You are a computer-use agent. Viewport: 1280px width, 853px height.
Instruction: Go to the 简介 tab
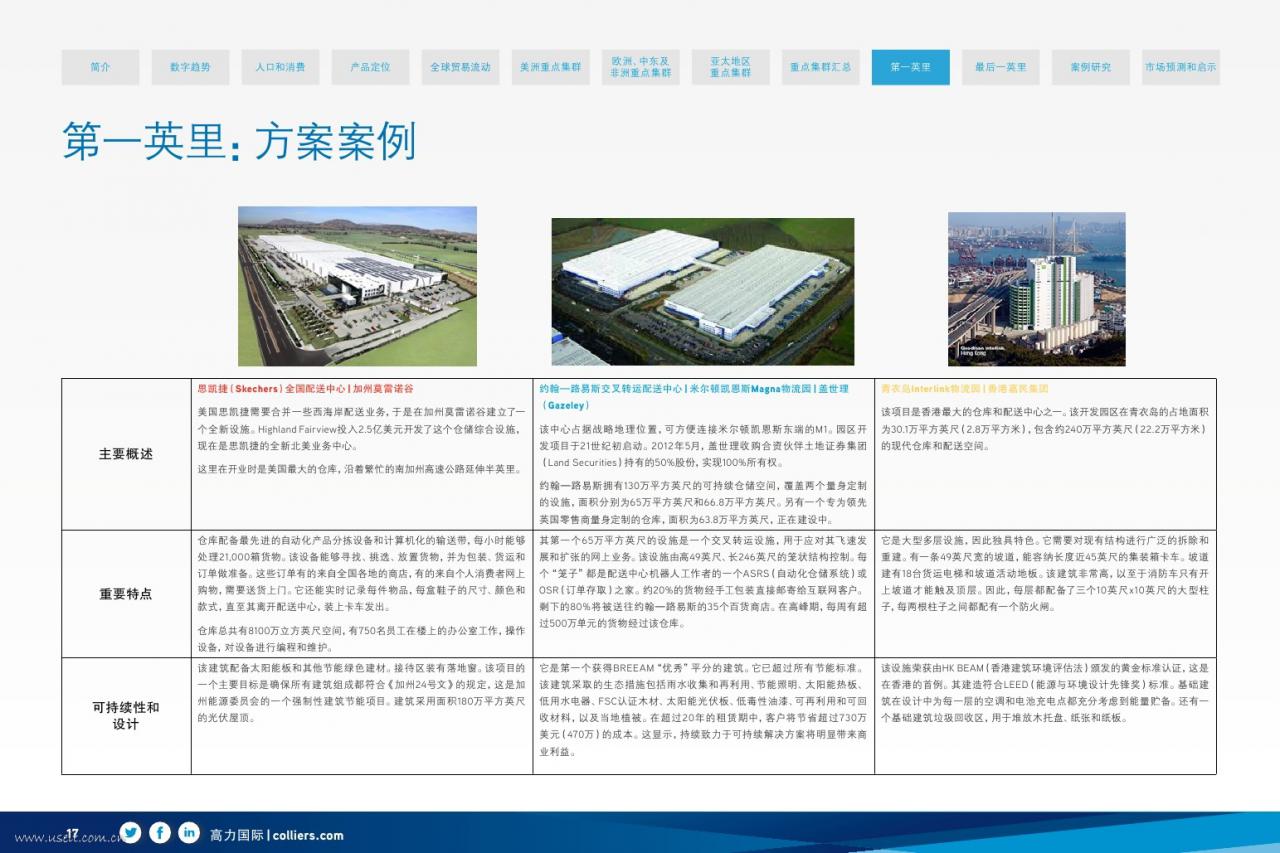point(100,67)
